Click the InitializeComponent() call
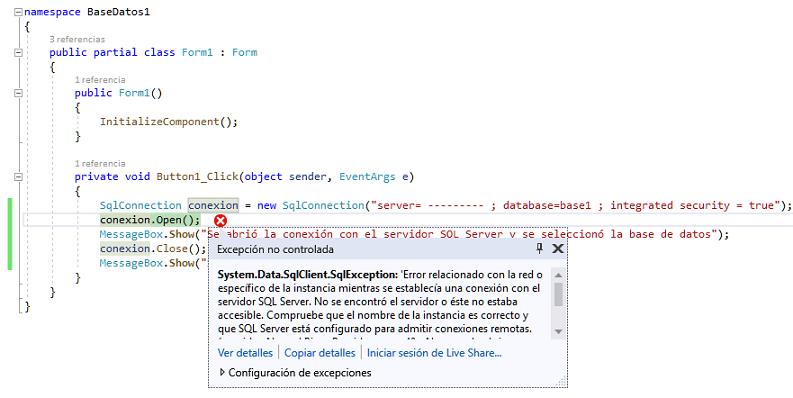The height and width of the screenshot is (398, 793). coord(168,122)
